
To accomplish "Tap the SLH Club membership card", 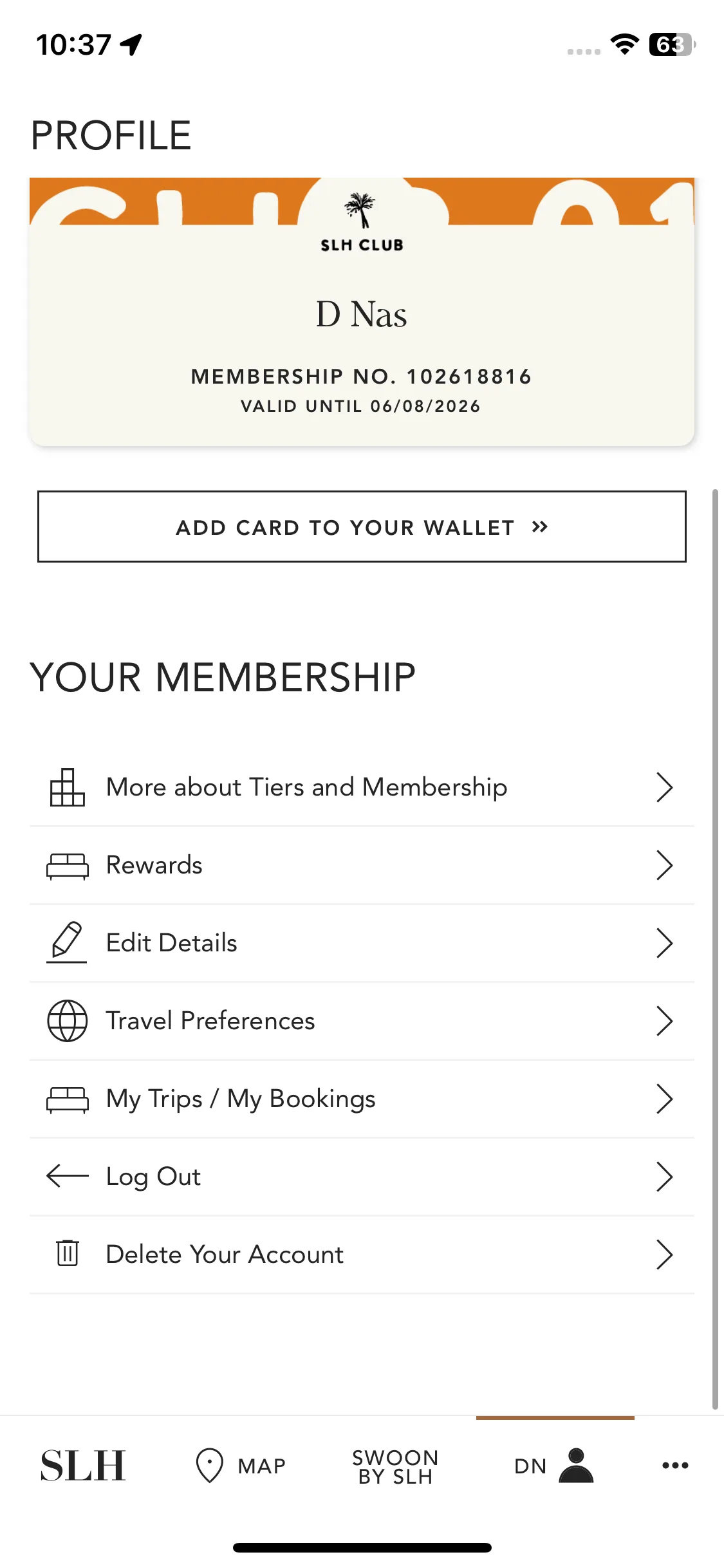I will tap(362, 312).
